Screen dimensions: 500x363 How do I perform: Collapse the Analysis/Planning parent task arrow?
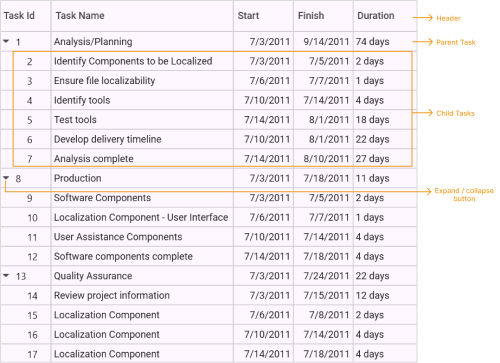(6, 41)
